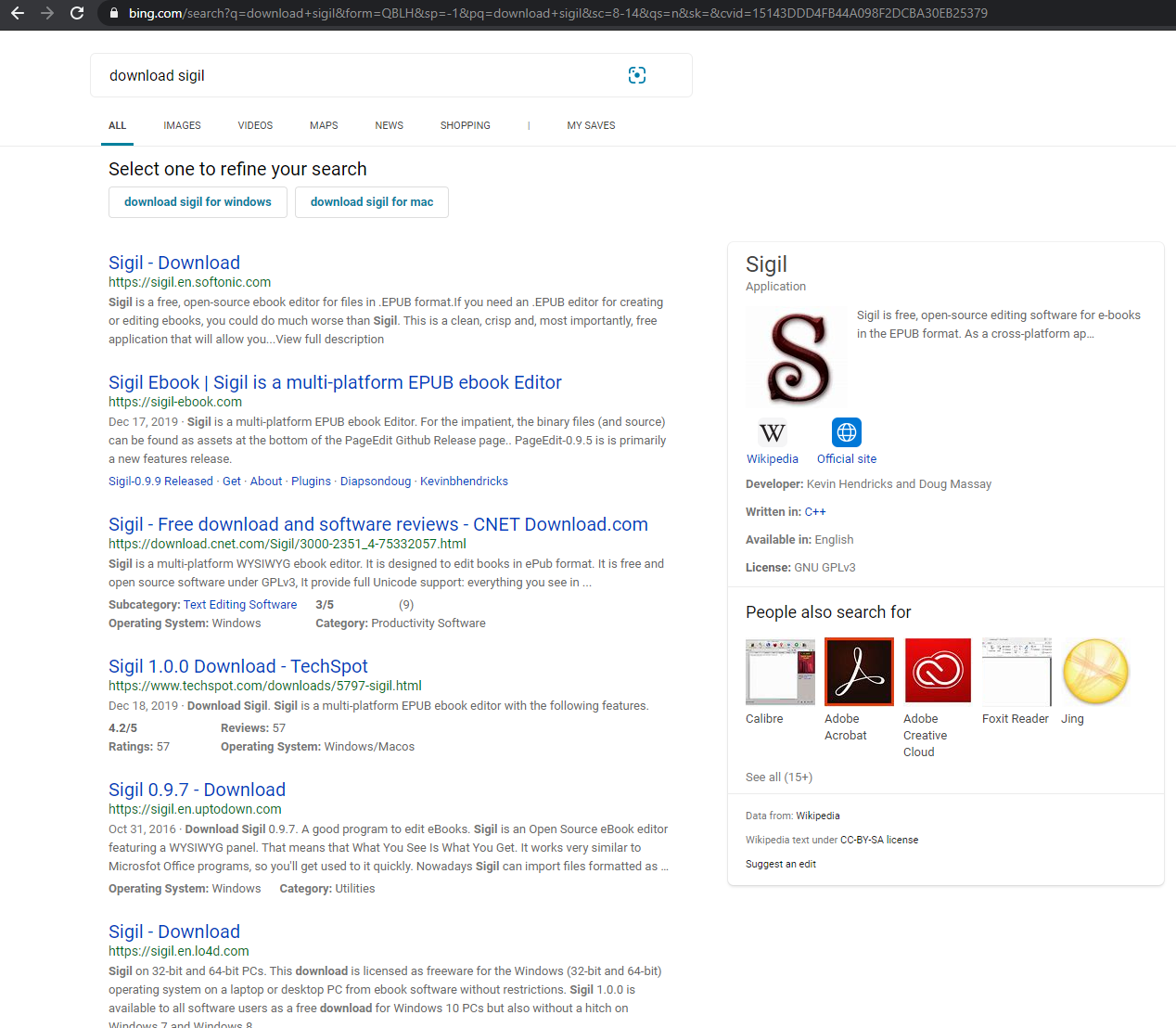1176x1028 pixels.
Task: Open the 'Sigil-0.9.9 Released' sublink
Action: pyautogui.click(x=160, y=482)
